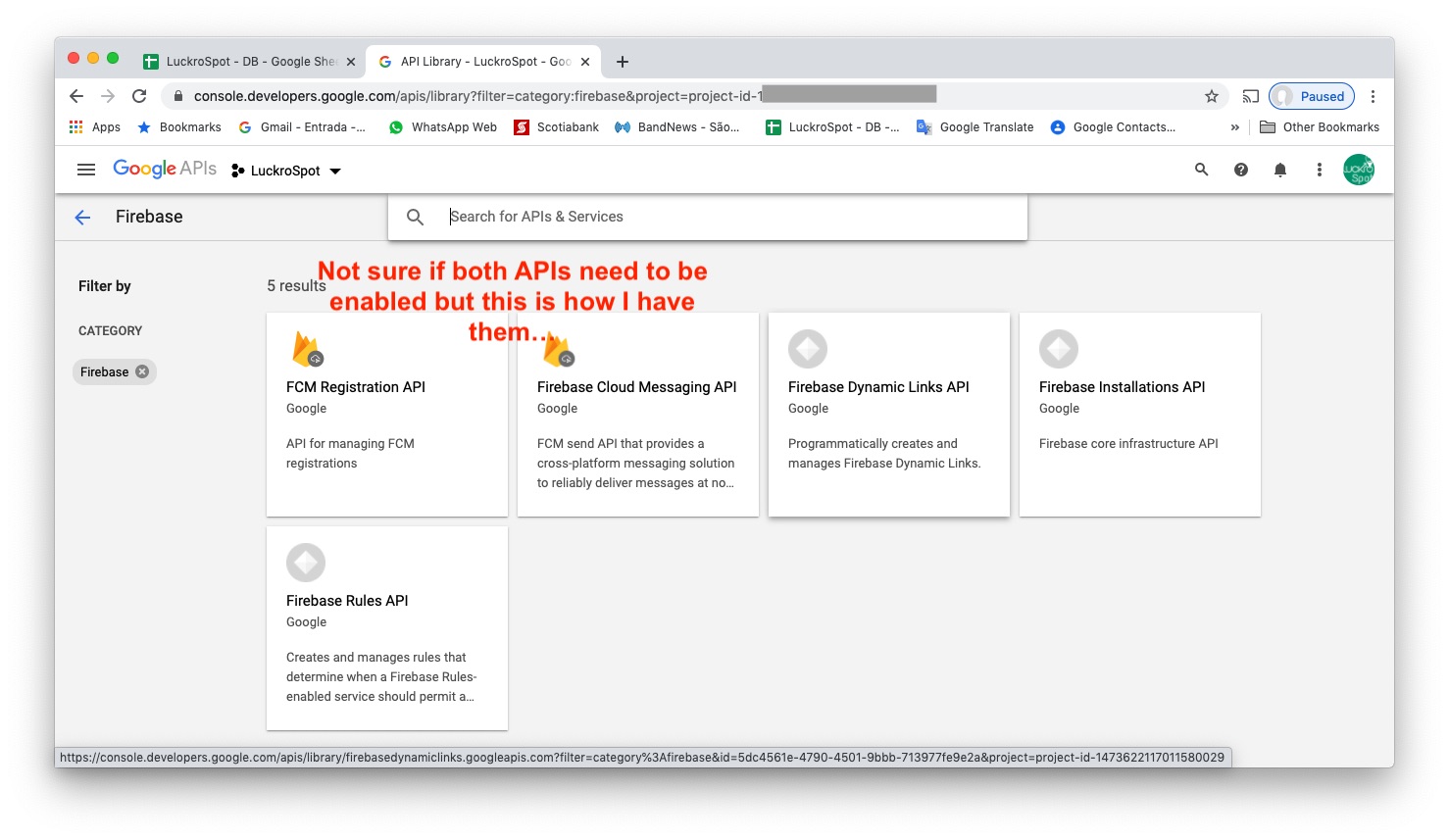The height and width of the screenshot is (840, 1449).
Task: Open a new browser tab
Action: pos(622,62)
